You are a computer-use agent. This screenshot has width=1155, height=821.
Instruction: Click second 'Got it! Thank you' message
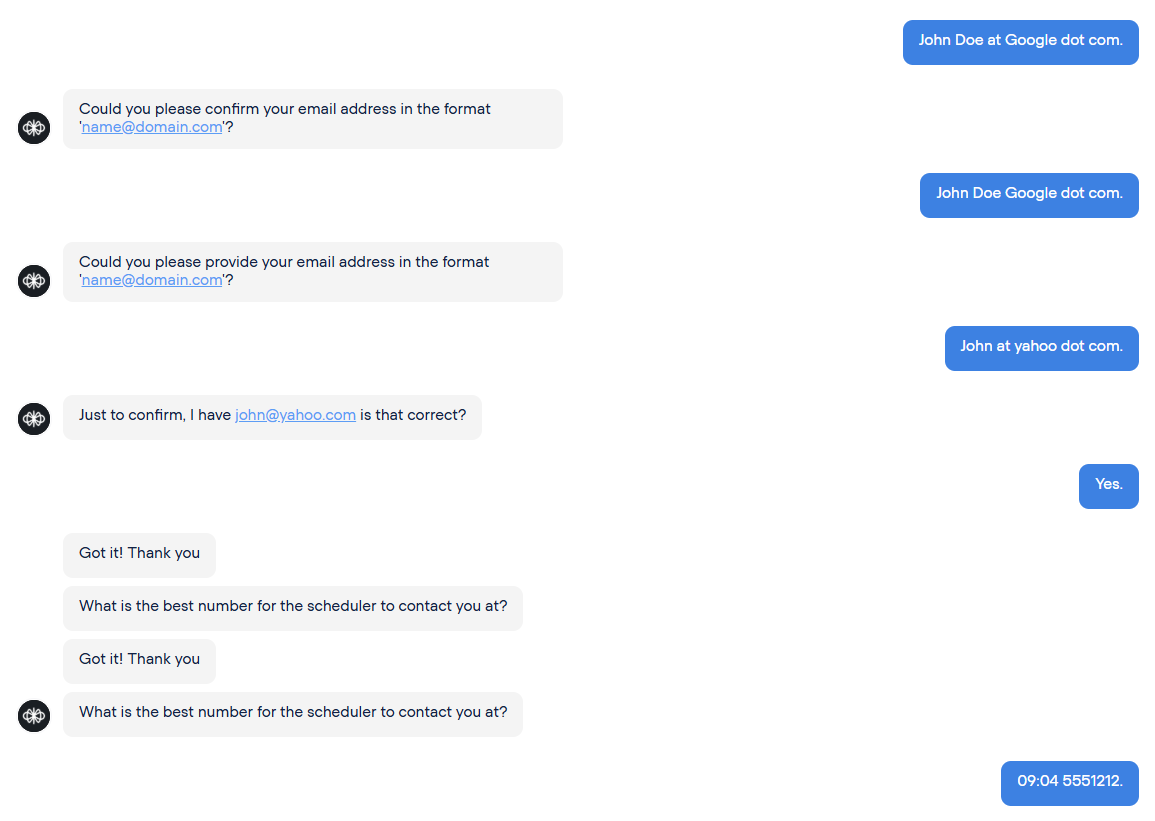click(x=139, y=661)
